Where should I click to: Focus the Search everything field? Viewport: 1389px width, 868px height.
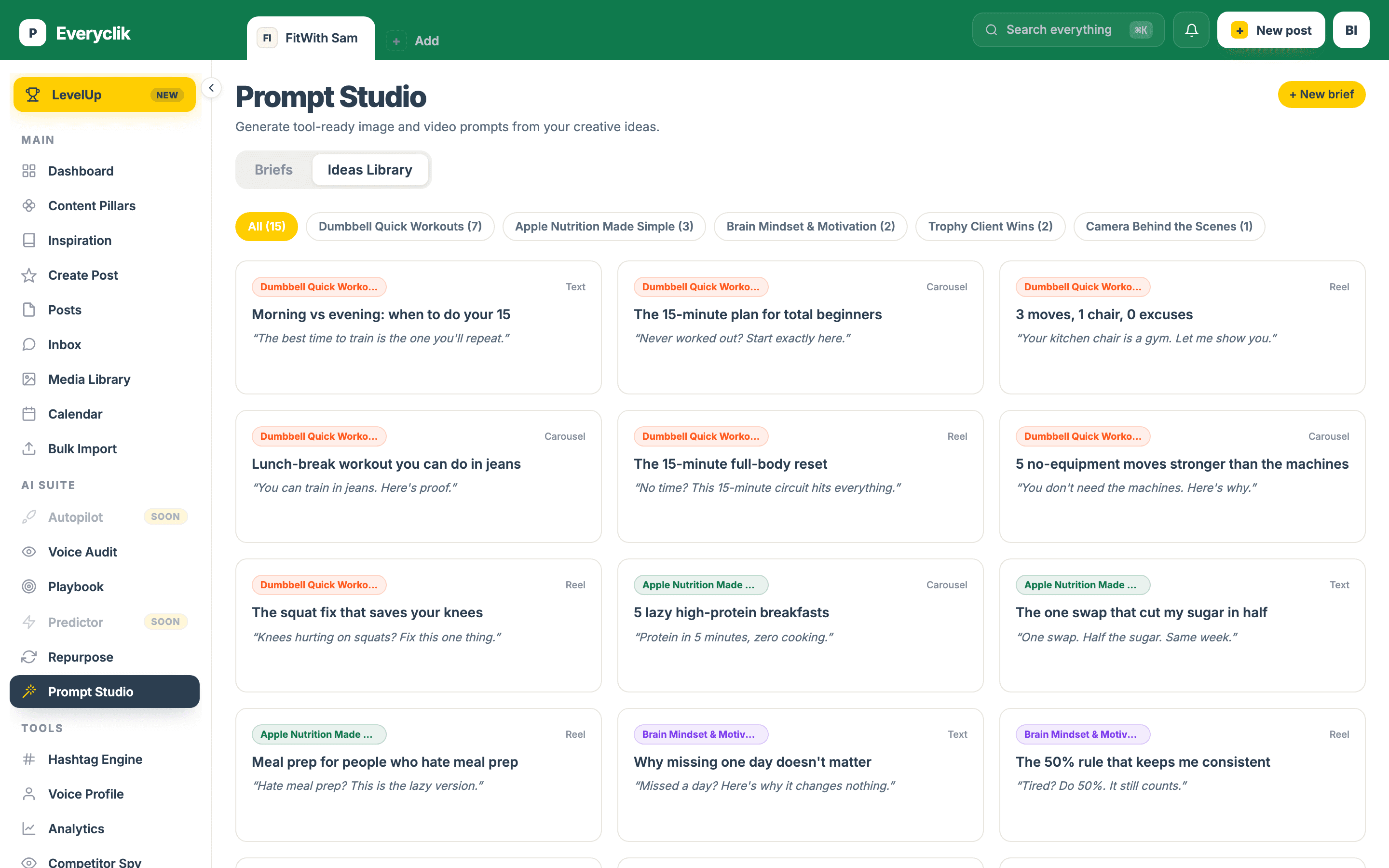click(1068, 30)
